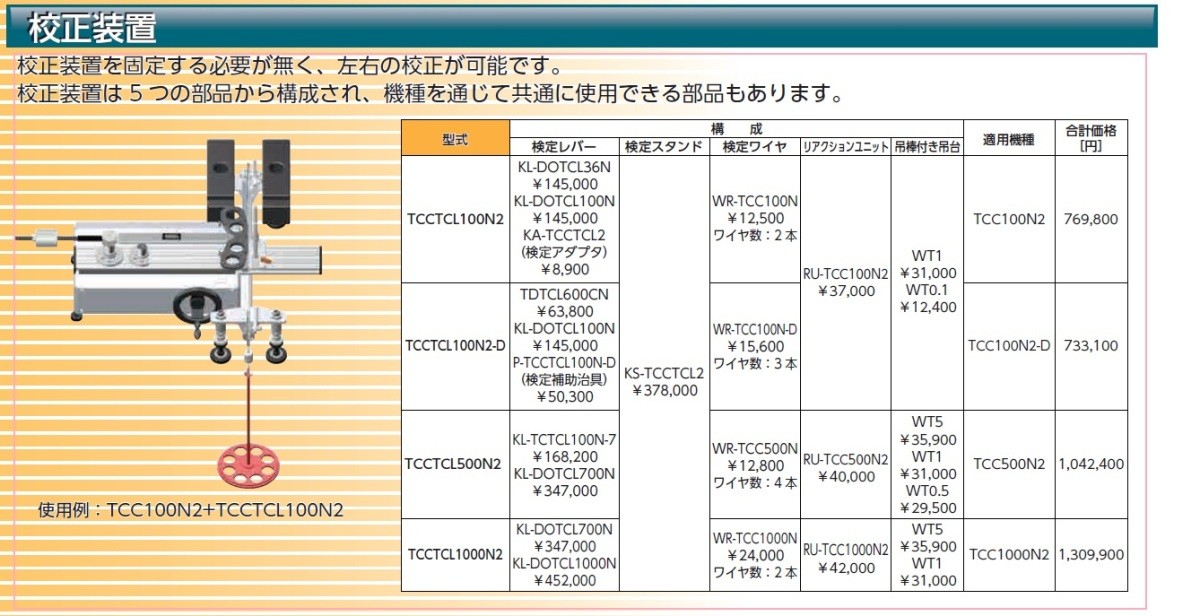Click the 769,800 total price
This screenshot has width=1200, height=616.
tap(1091, 219)
